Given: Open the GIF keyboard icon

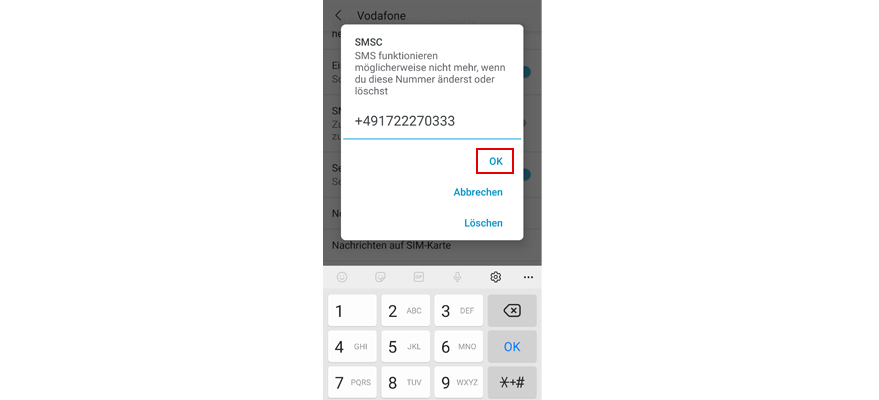Looking at the screenshot, I should pos(419,277).
